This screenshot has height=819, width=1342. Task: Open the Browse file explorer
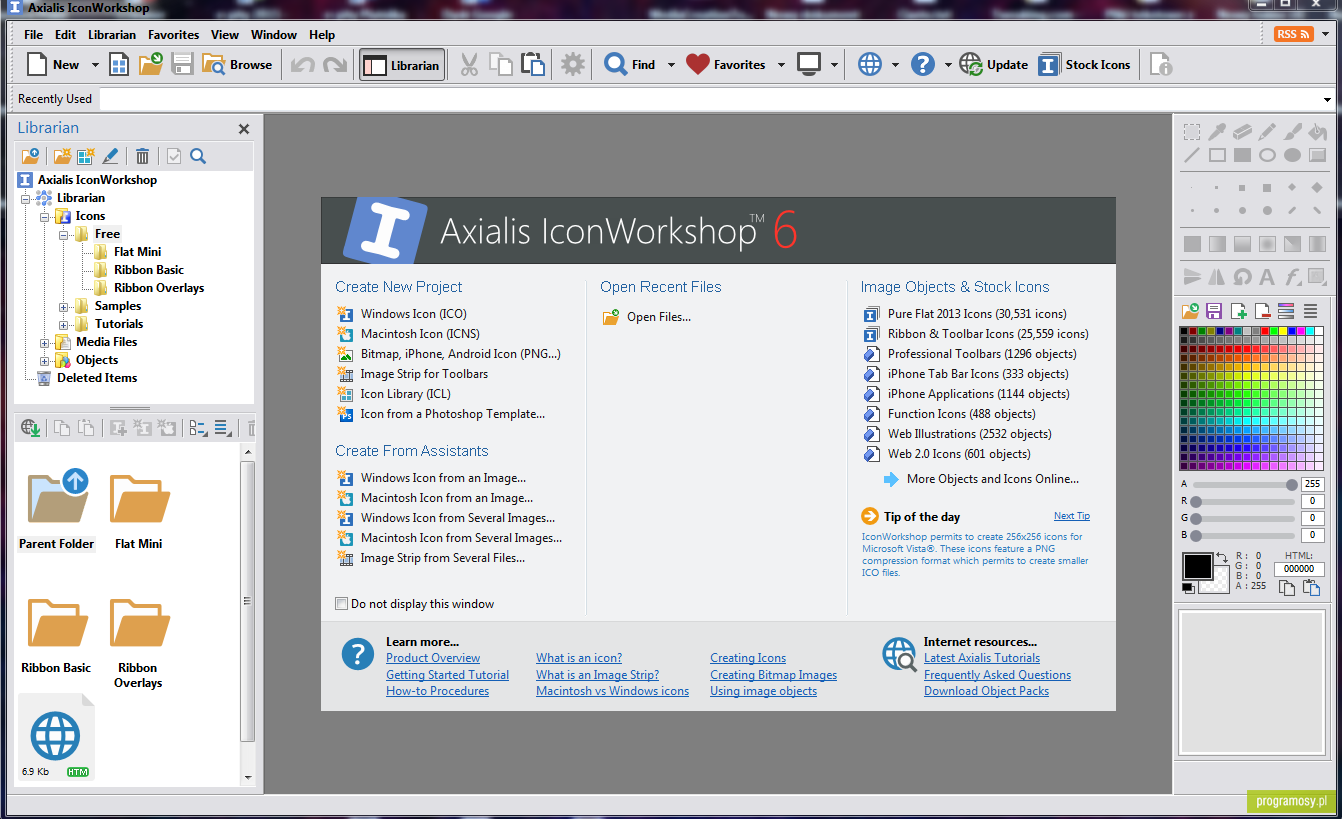click(237, 65)
